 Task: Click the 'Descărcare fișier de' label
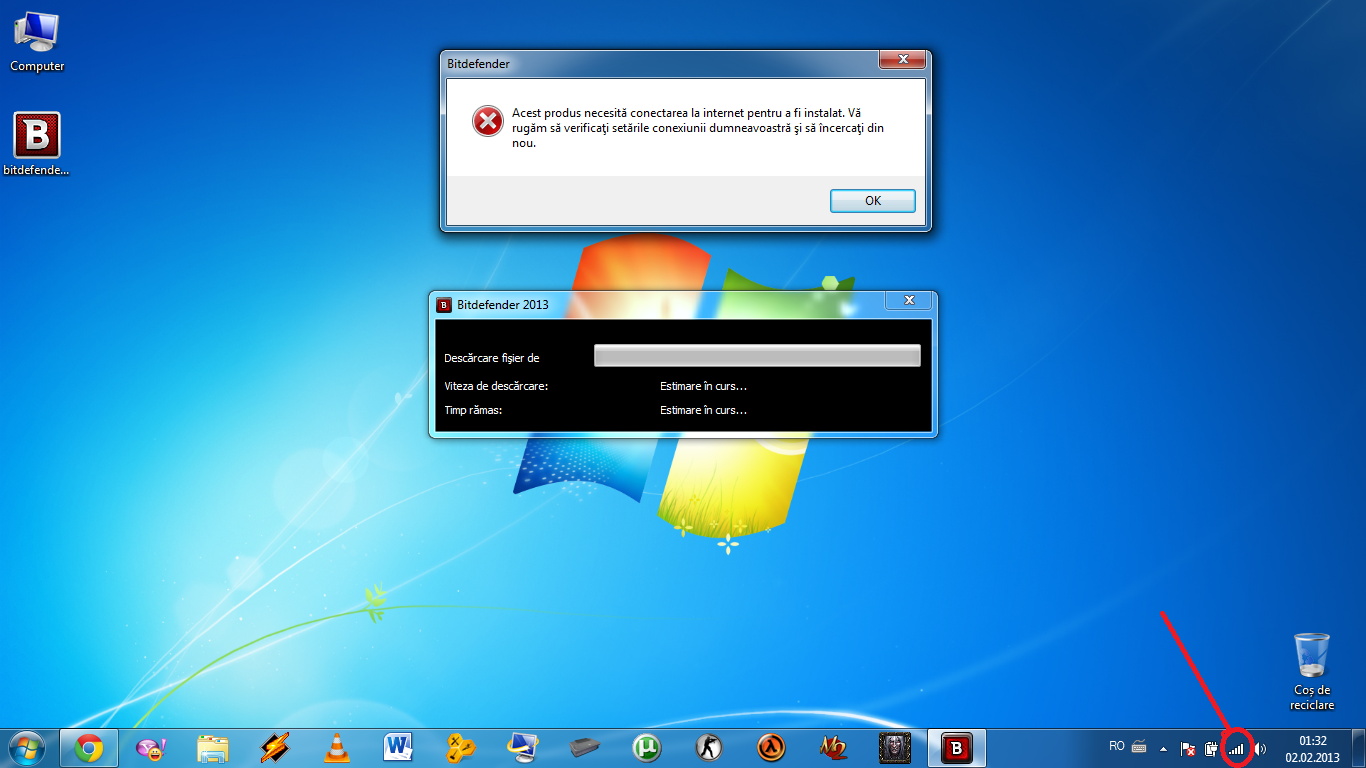point(491,358)
